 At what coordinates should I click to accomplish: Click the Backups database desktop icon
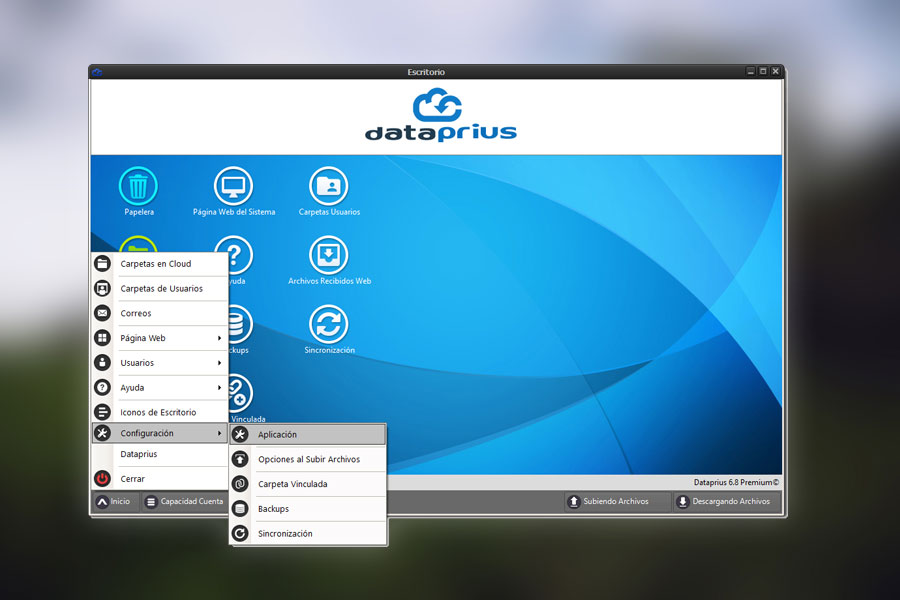[x=240, y=324]
